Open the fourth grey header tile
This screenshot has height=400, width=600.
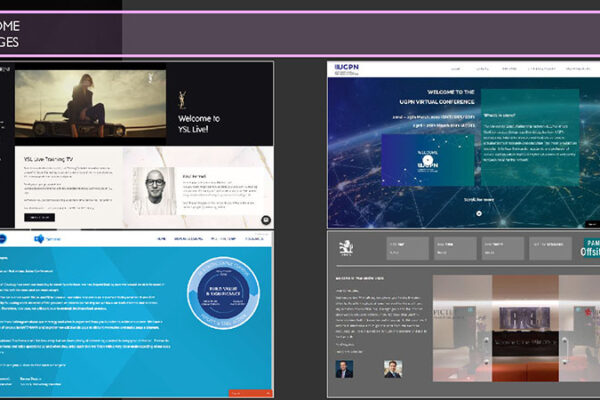click(x=550, y=248)
